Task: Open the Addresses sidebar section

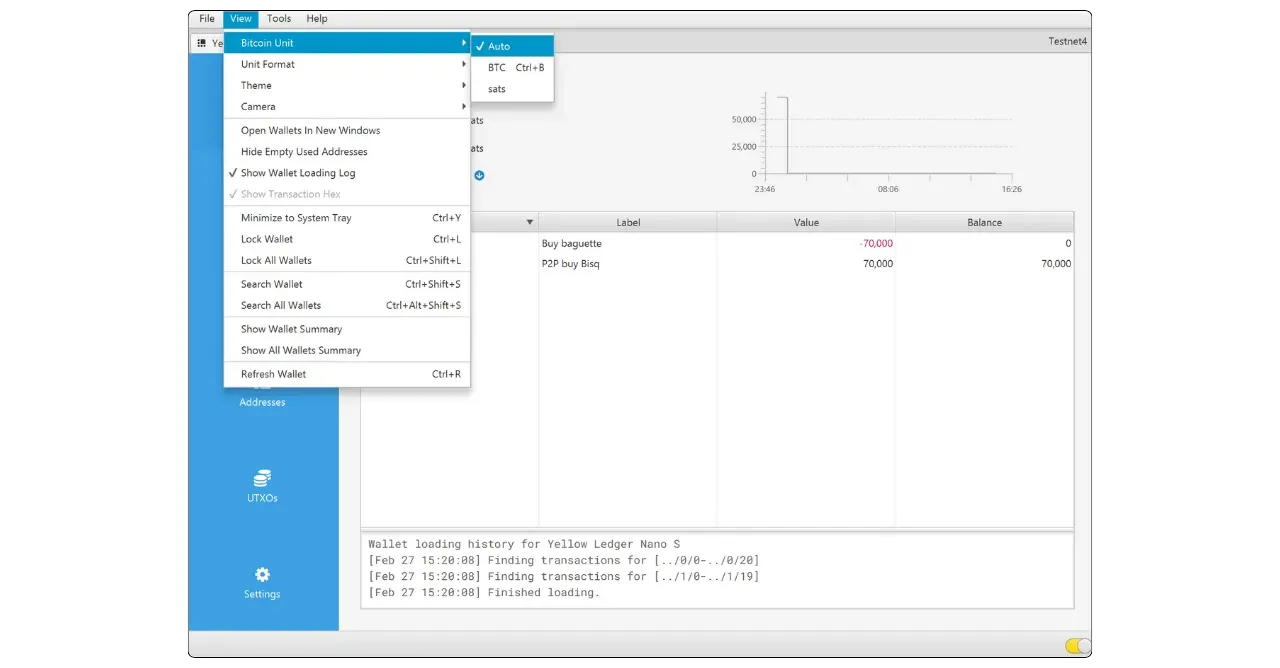Action: [x=262, y=401]
